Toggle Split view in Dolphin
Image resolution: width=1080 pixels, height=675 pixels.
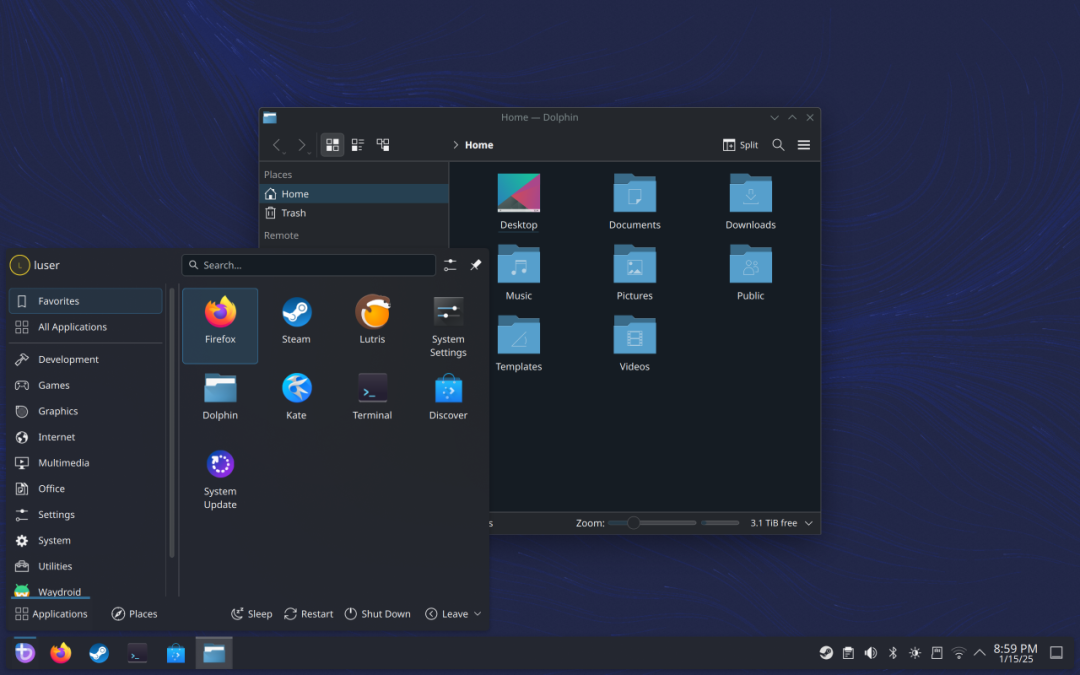740,145
